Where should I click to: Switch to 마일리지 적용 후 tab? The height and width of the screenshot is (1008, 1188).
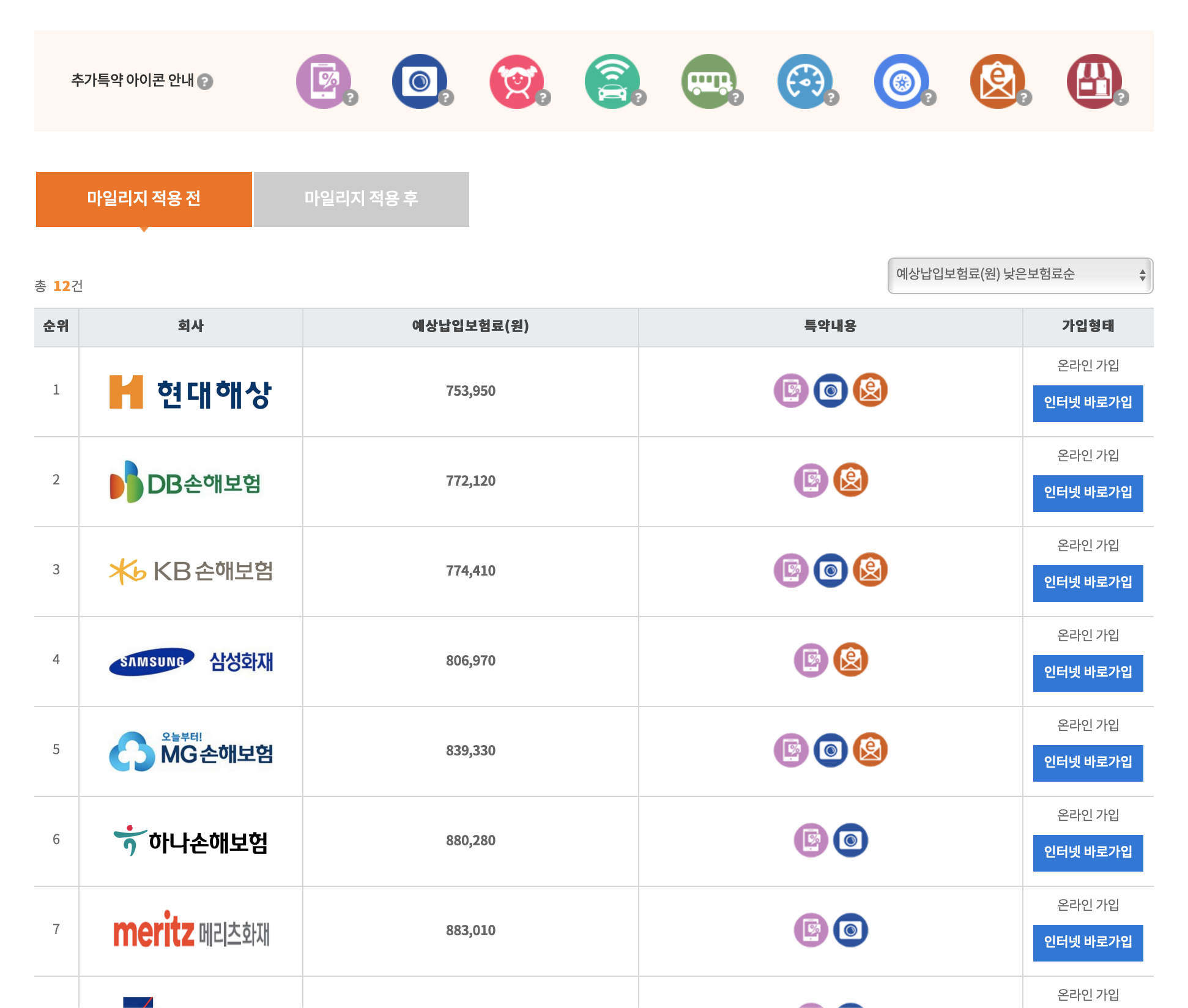coord(362,199)
